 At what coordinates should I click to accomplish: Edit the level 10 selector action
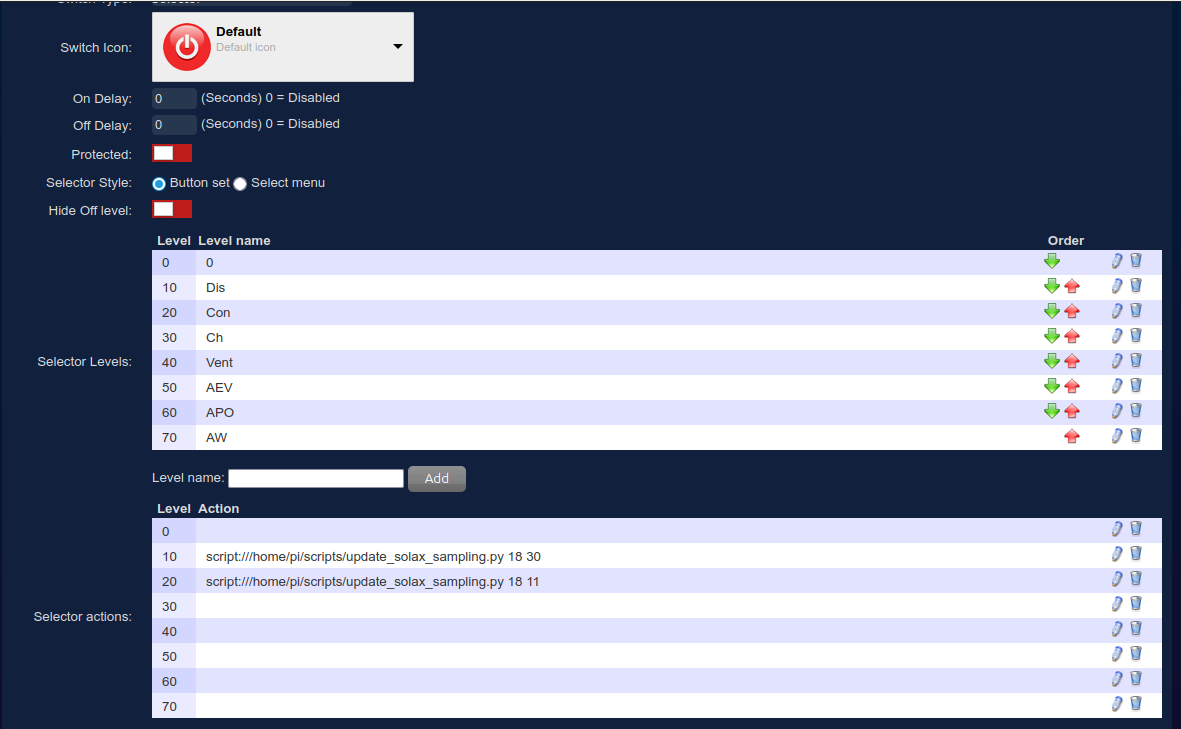coord(1116,553)
